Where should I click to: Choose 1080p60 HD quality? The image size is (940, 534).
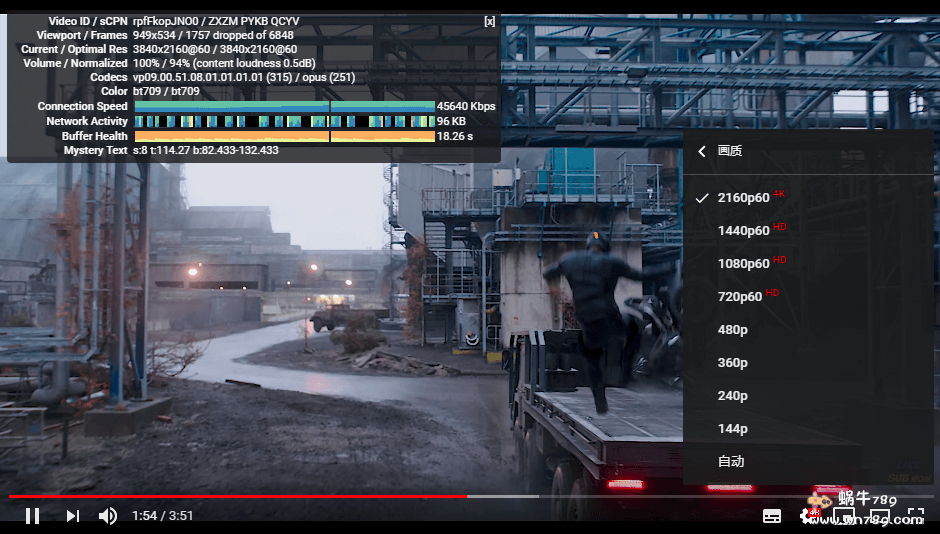click(x=744, y=264)
